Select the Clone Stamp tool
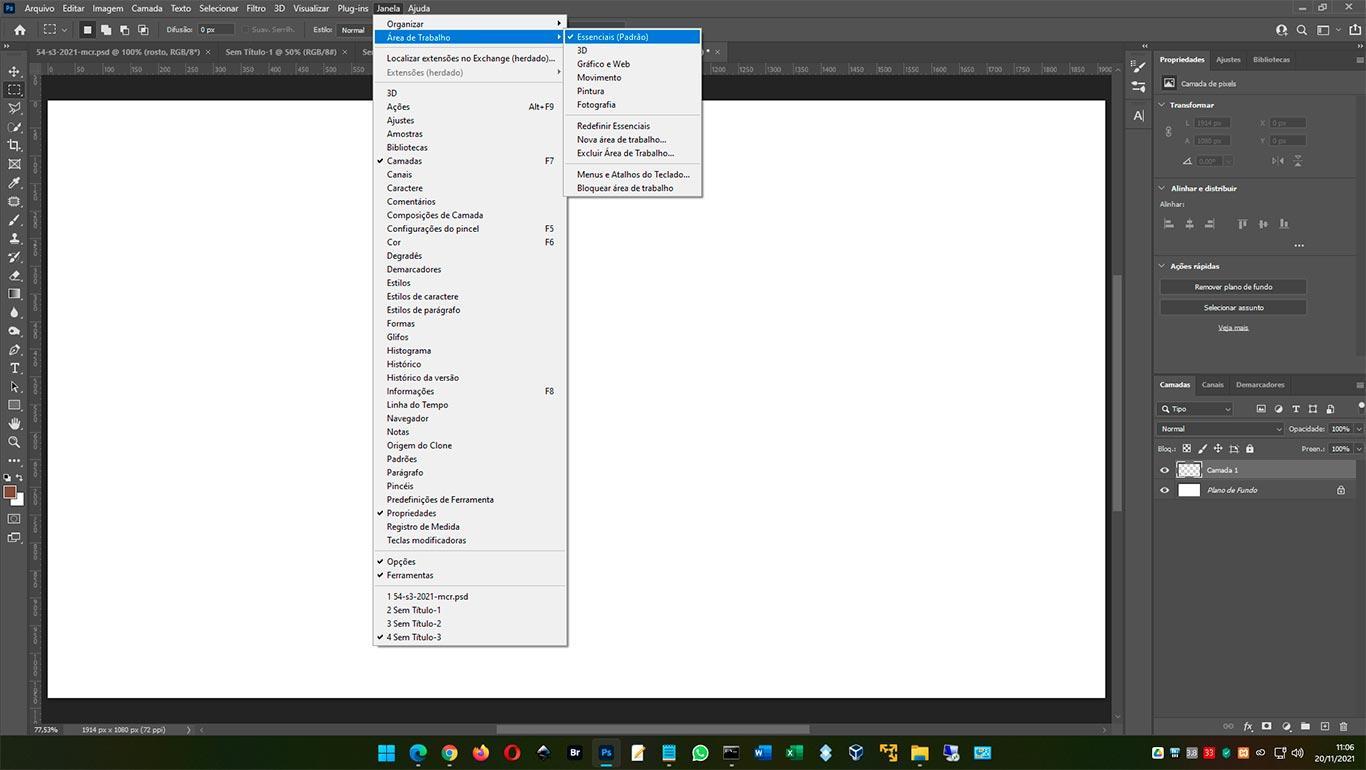The width and height of the screenshot is (1366, 770). tap(14, 239)
